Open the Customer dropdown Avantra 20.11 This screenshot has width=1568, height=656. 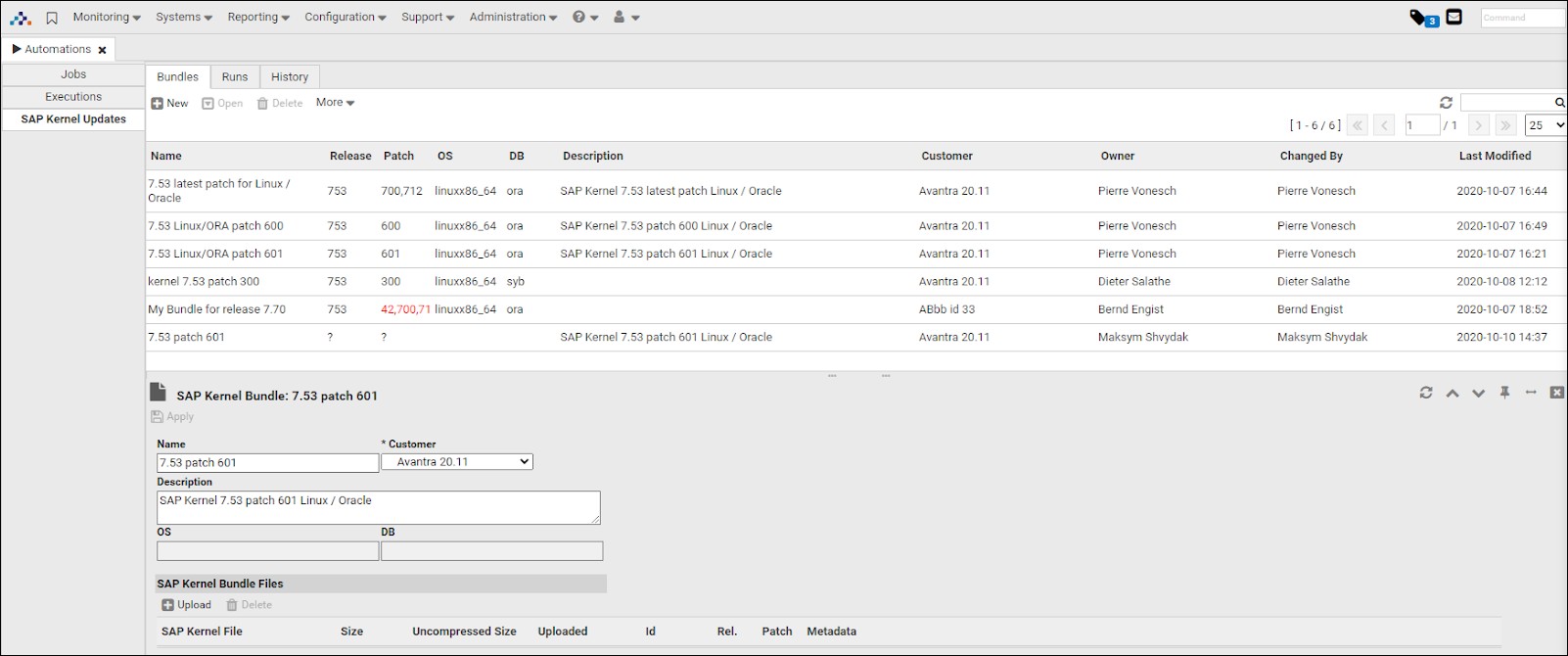tap(457, 462)
